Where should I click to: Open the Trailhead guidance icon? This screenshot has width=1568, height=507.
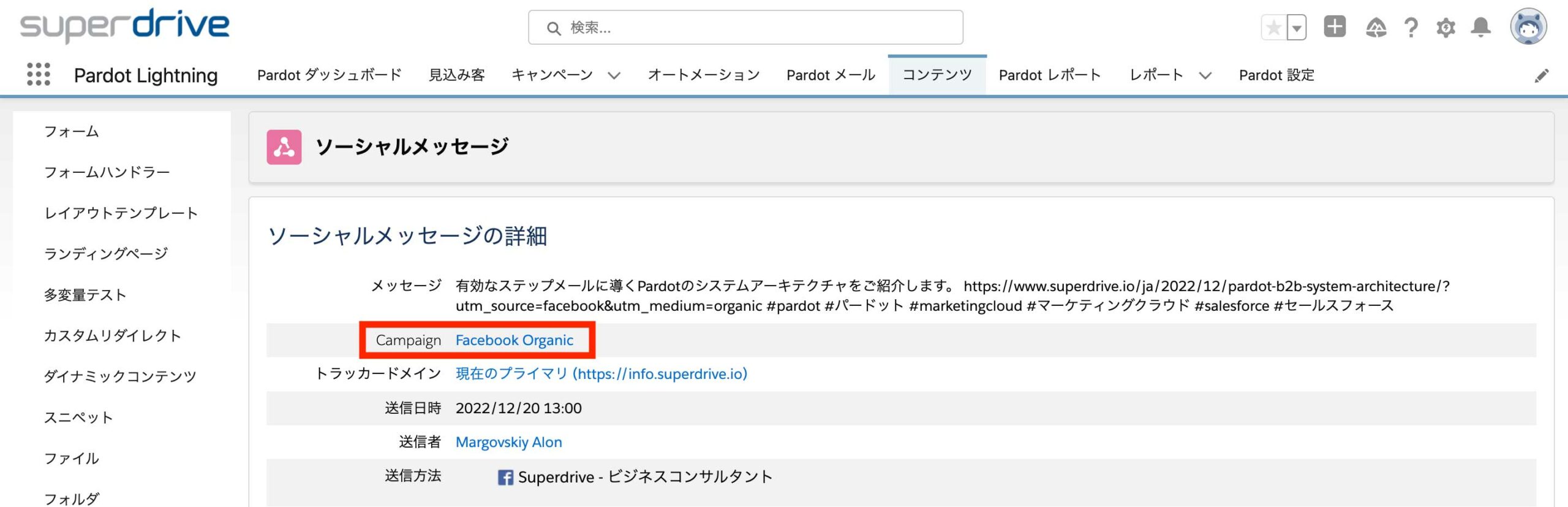pos(1376,28)
